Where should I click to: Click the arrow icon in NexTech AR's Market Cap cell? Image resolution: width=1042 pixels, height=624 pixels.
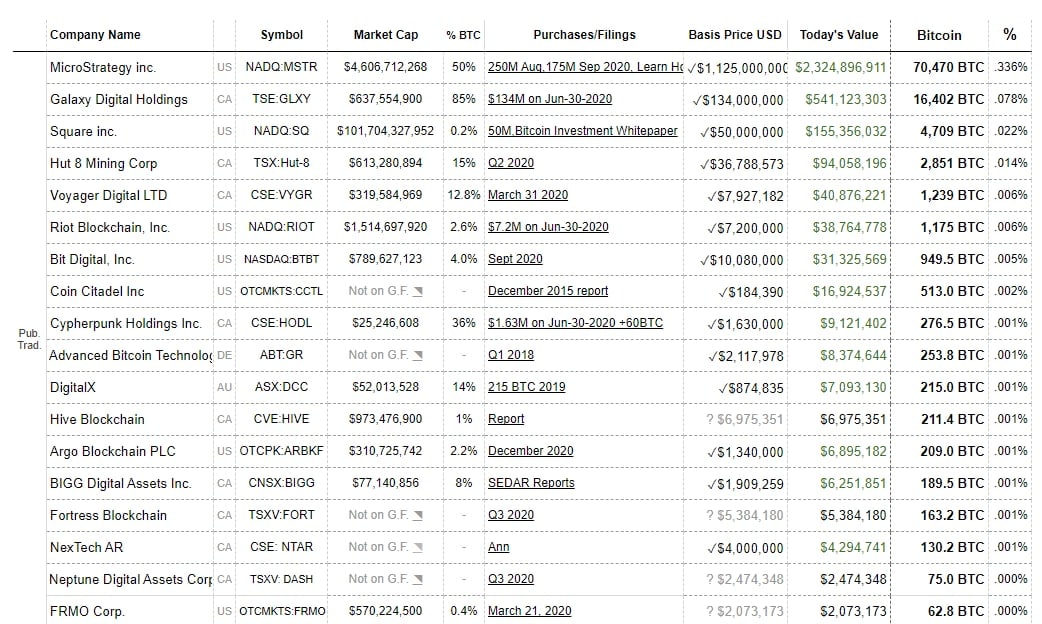point(418,547)
